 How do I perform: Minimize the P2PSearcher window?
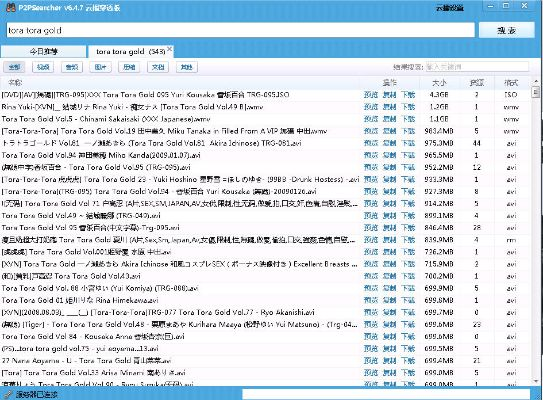click(x=491, y=6)
